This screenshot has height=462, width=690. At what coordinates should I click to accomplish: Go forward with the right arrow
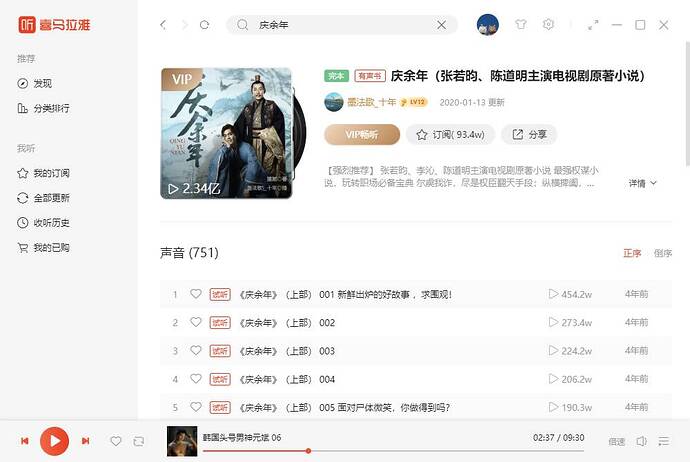184,25
